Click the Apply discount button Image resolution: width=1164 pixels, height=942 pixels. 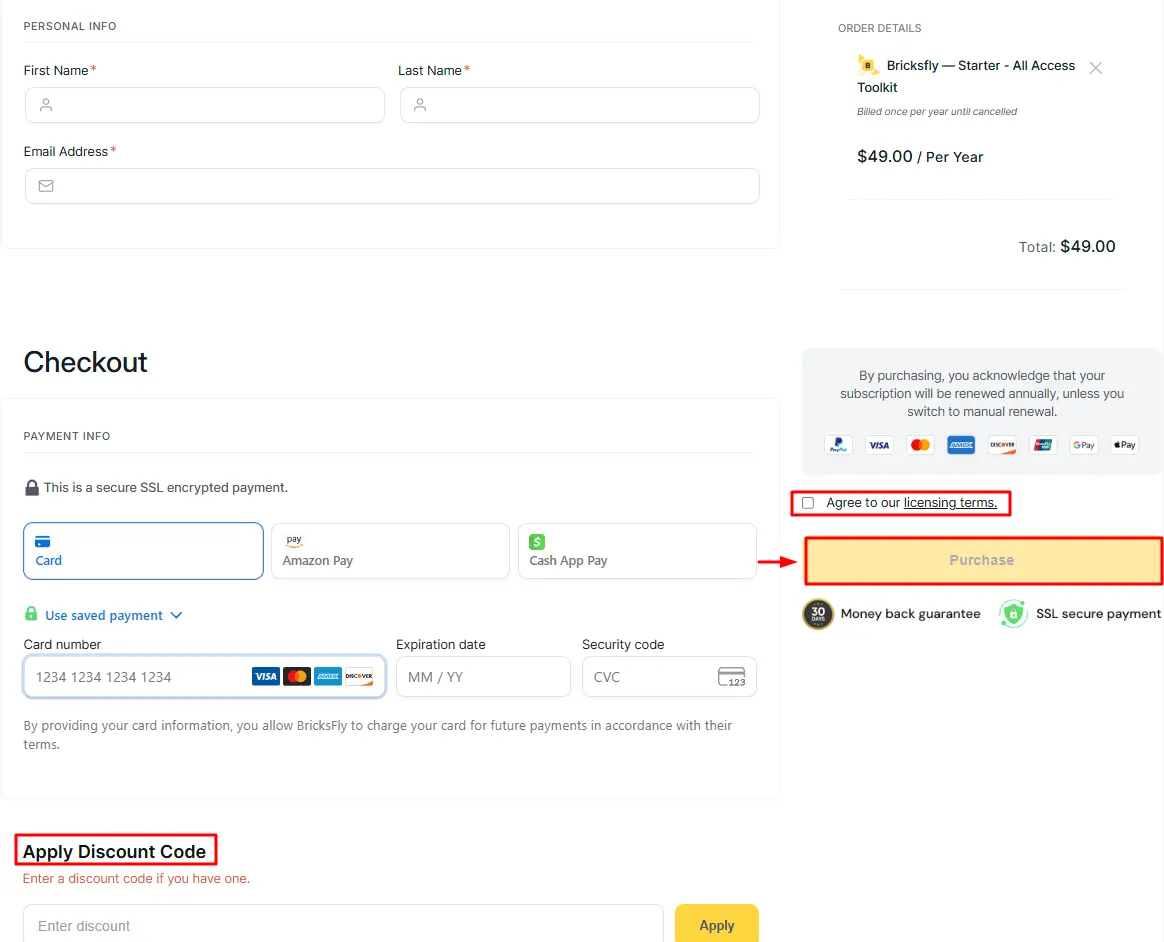coord(716,925)
